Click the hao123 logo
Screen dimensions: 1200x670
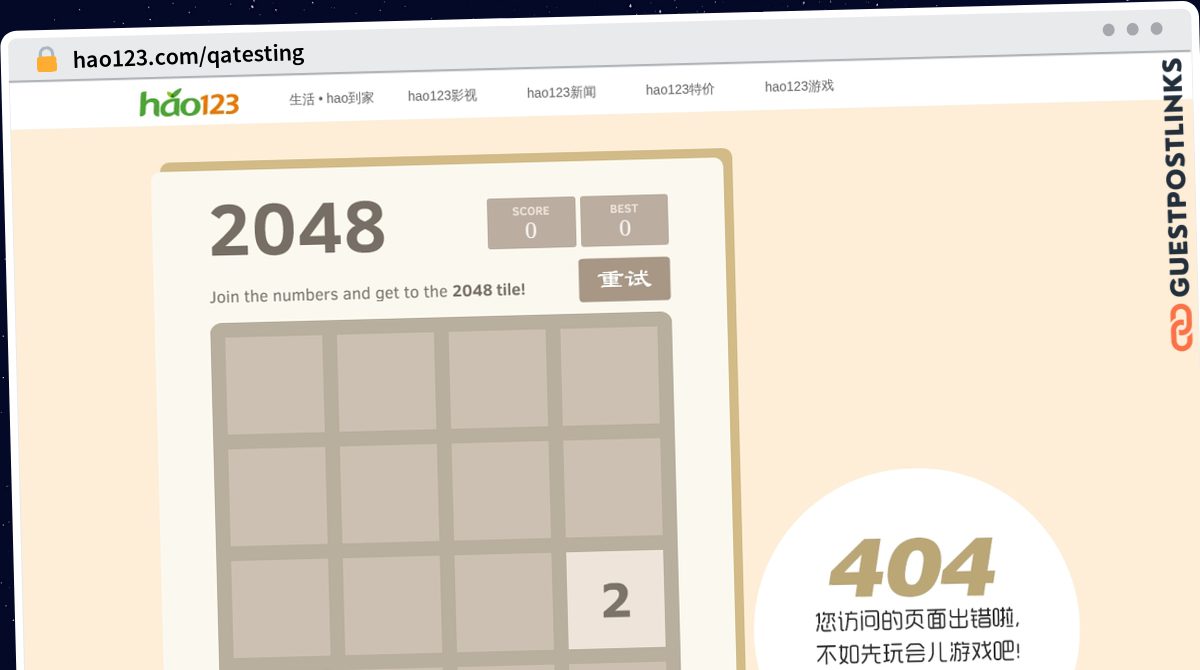189,103
